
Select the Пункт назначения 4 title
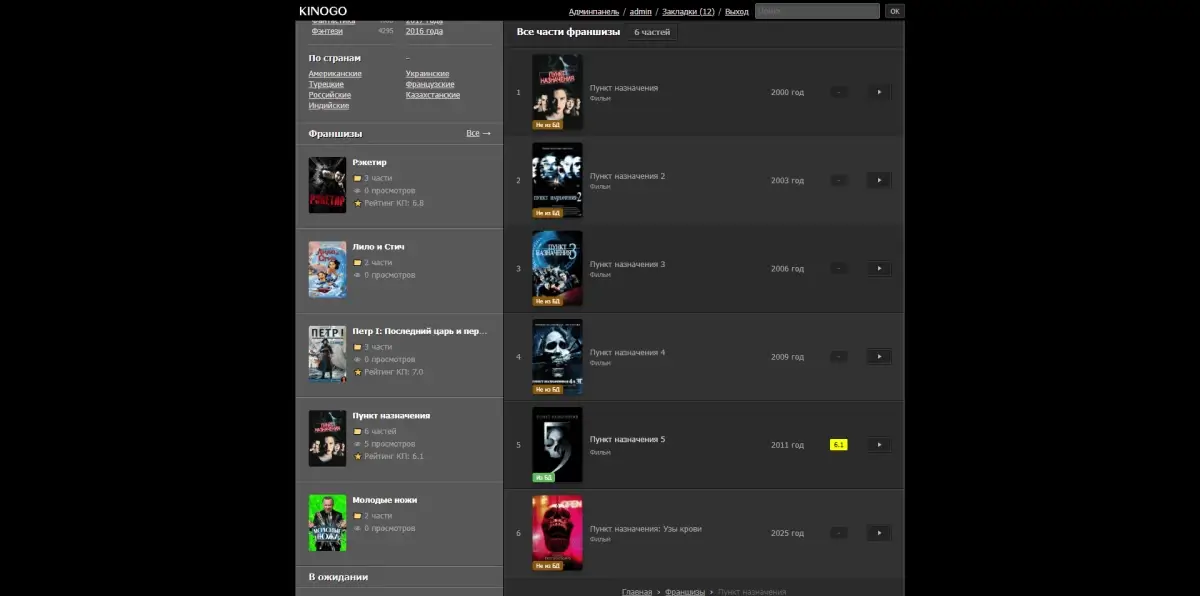[627, 352]
